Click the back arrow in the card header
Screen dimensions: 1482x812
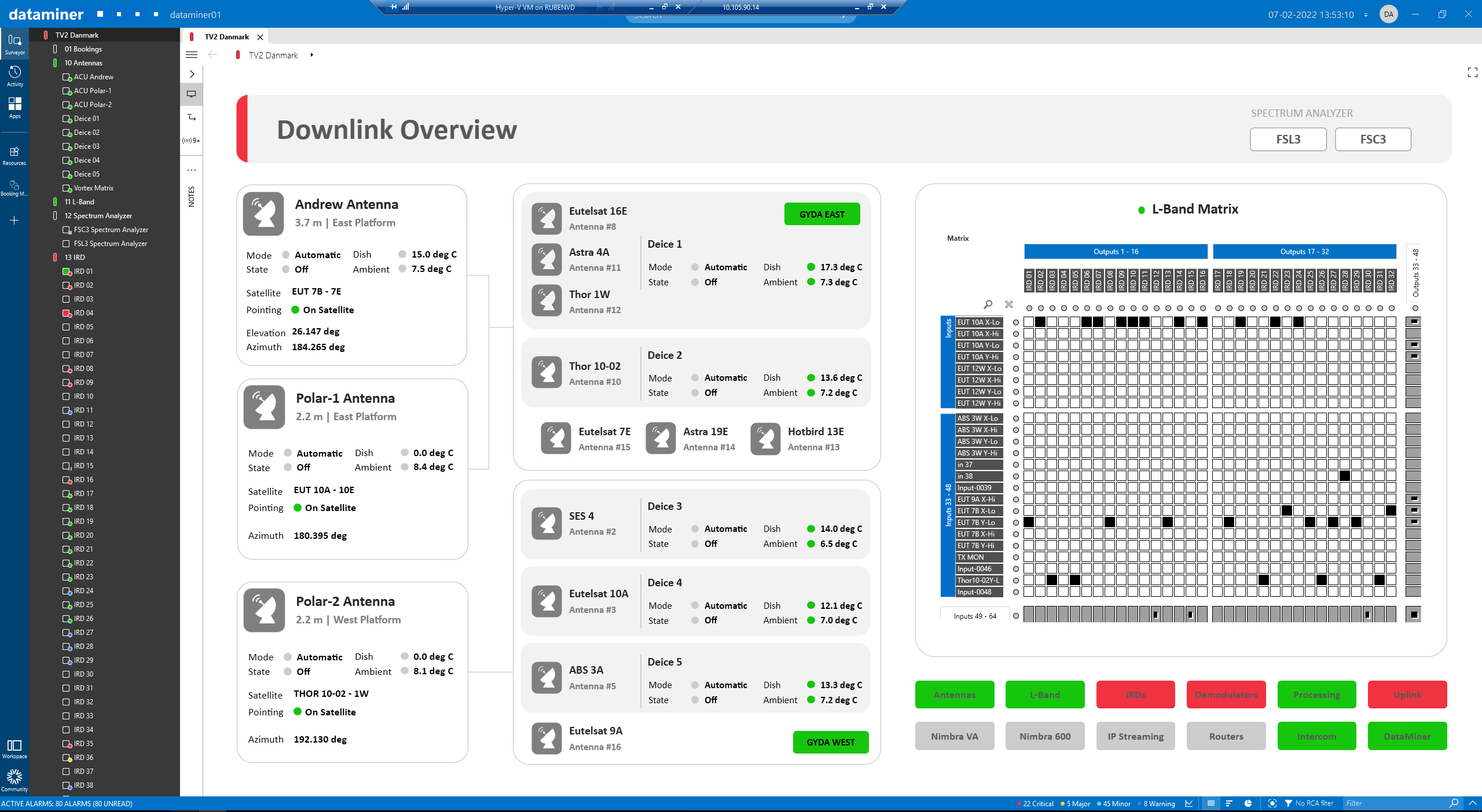[x=212, y=54]
